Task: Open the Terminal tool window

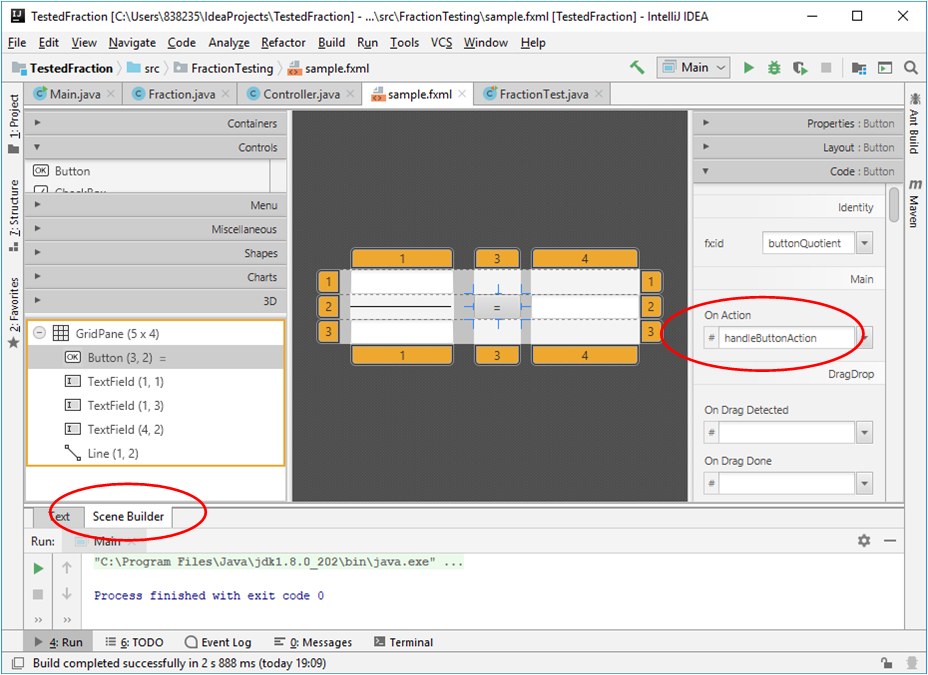Action: click(404, 642)
